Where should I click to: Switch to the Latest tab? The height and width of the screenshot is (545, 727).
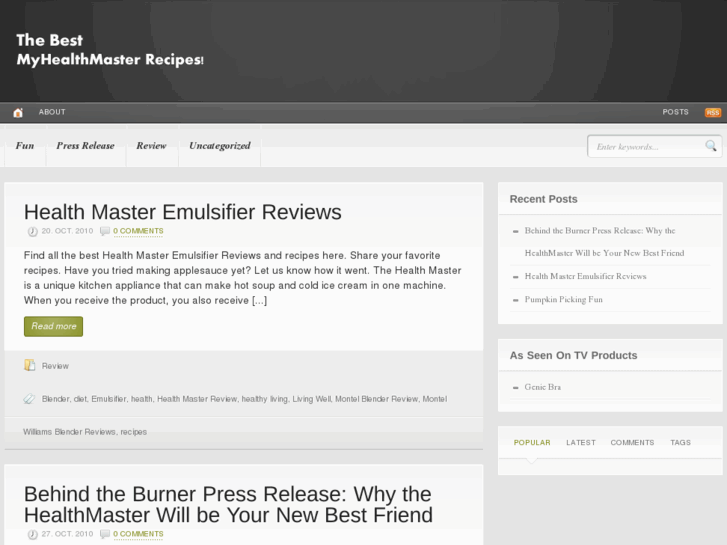(x=580, y=442)
